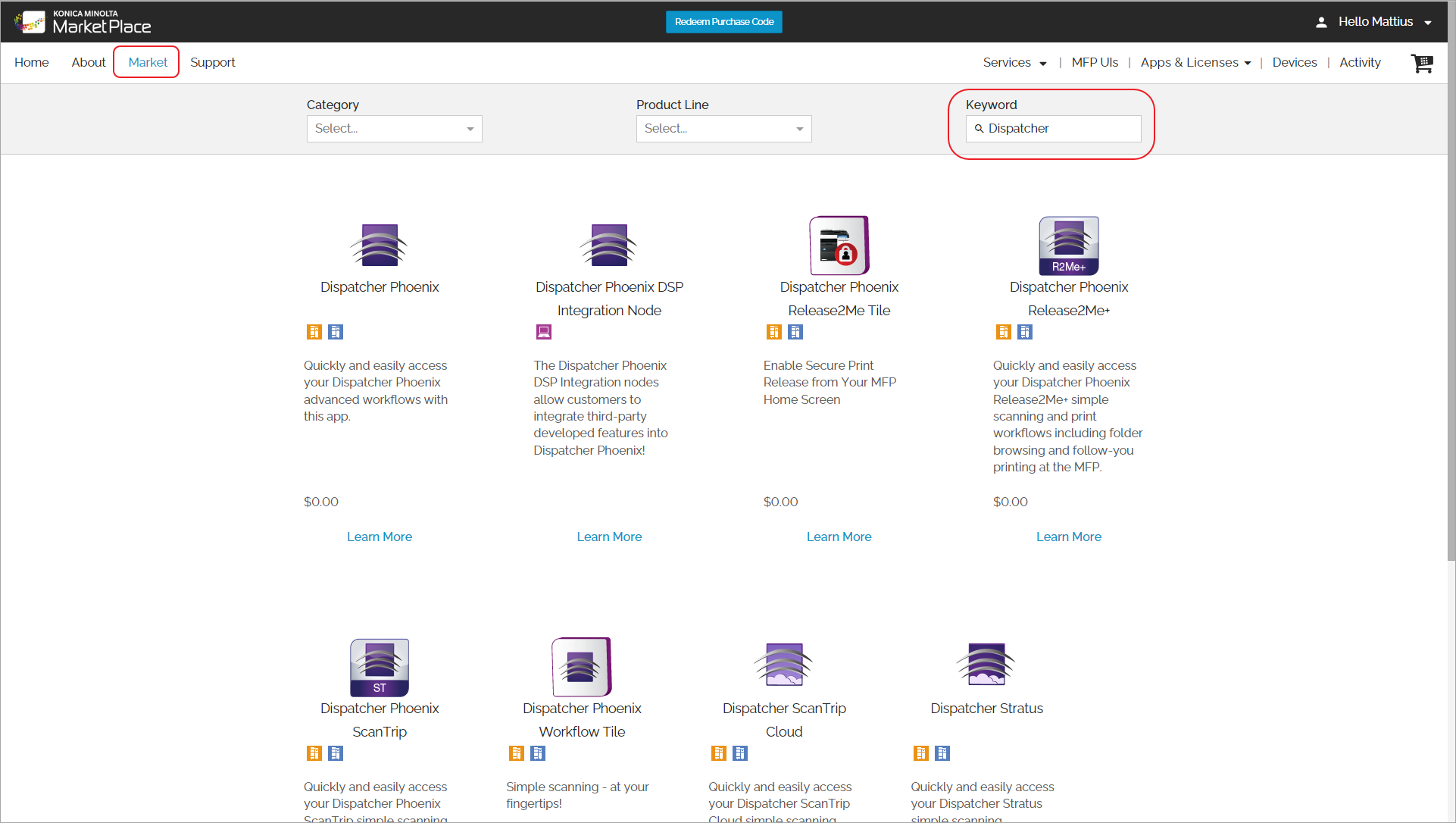Open the Hello Mattius account dropdown arrow
The image size is (1456, 823).
coord(1428,23)
